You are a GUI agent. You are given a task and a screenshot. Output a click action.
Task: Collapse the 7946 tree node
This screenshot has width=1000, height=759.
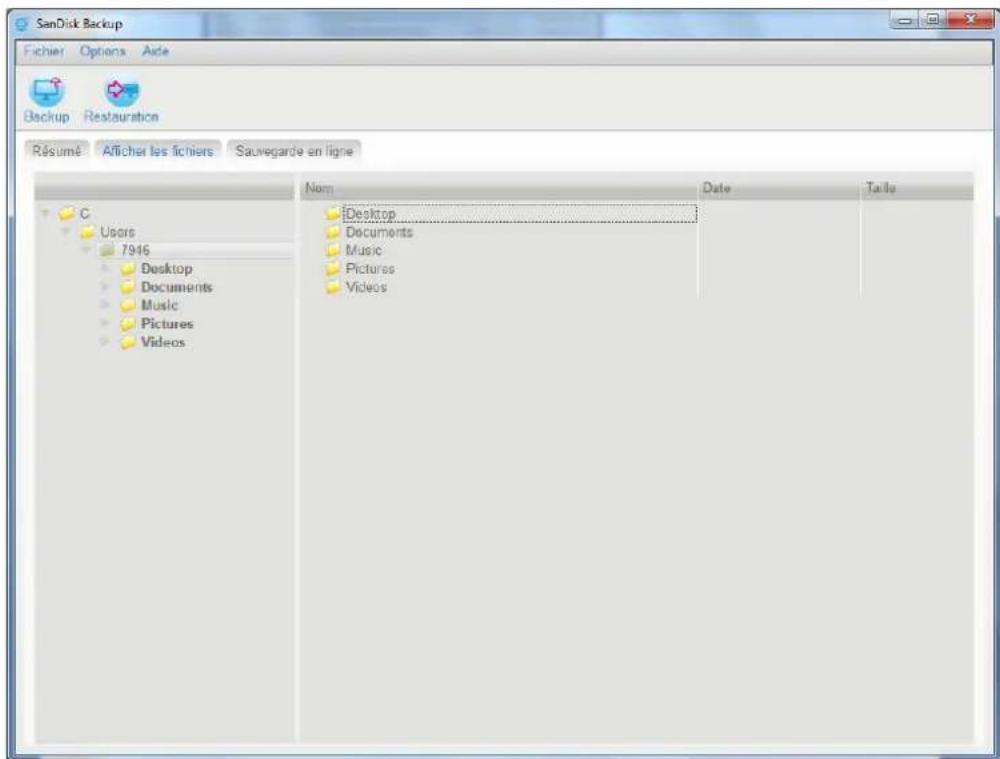click(x=85, y=250)
